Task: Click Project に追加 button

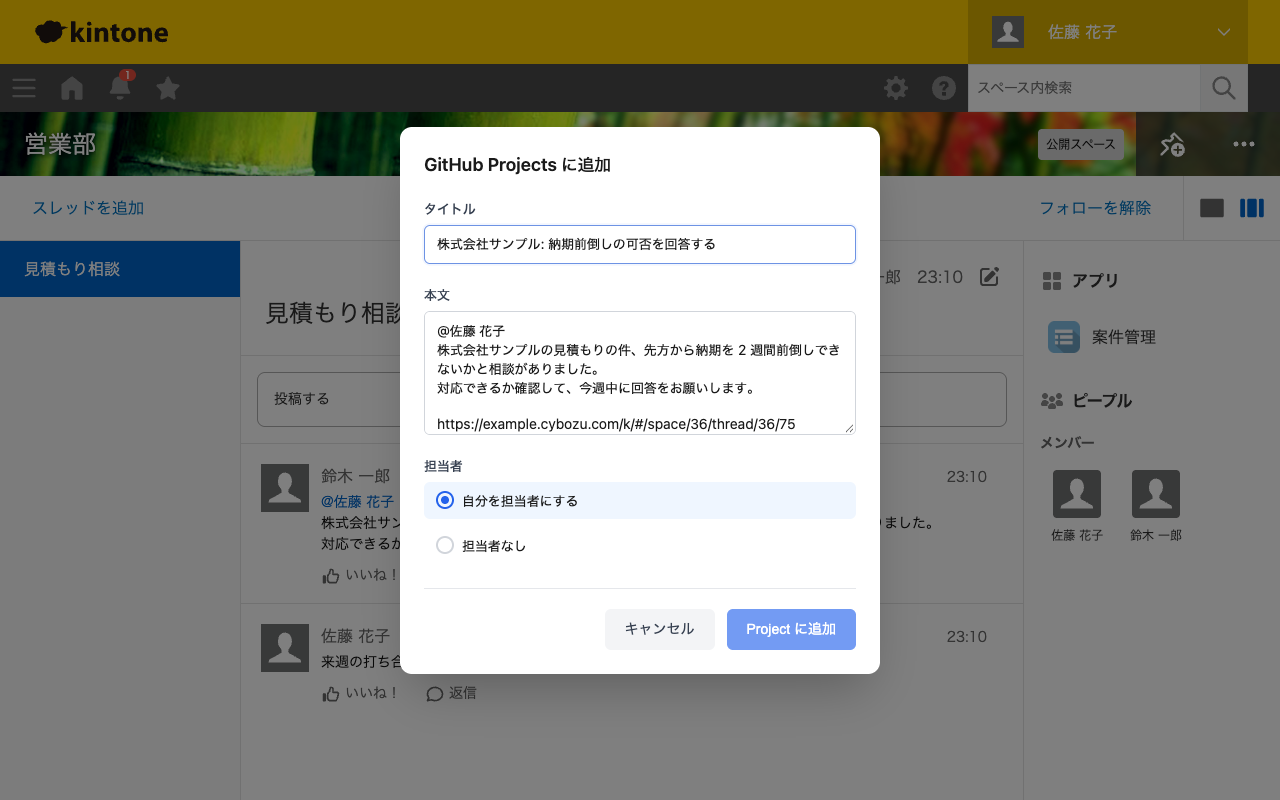Action: (x=791, y=629)
